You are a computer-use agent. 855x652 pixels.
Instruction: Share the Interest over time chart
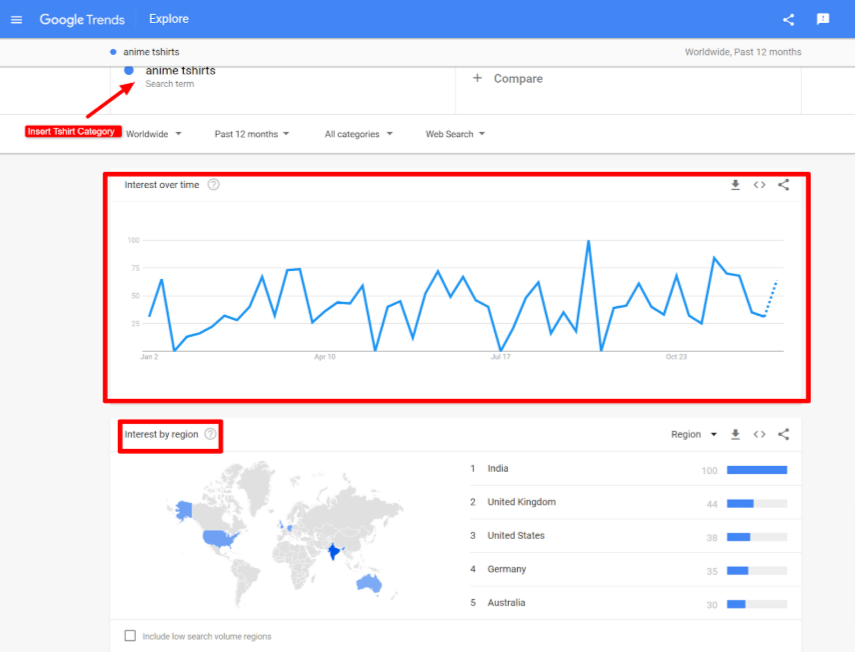(783, 185)
